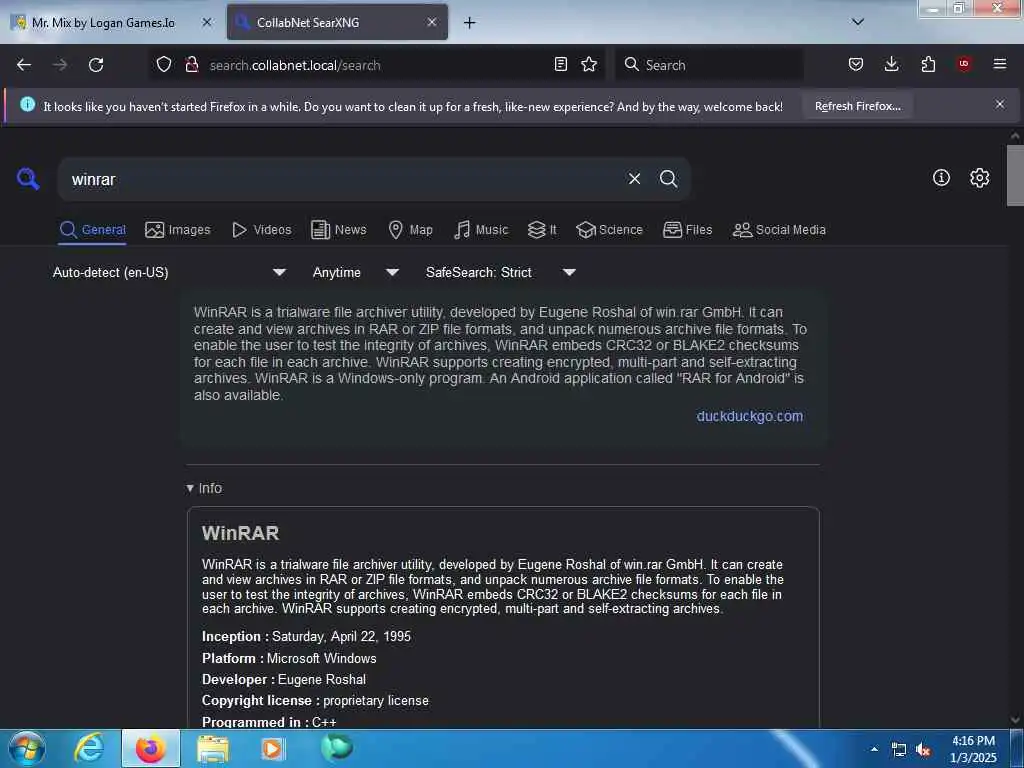Clear the winrar search query with X
Image resolution: width=1024 pixels, height=768 pixels.
coord(634,178)
